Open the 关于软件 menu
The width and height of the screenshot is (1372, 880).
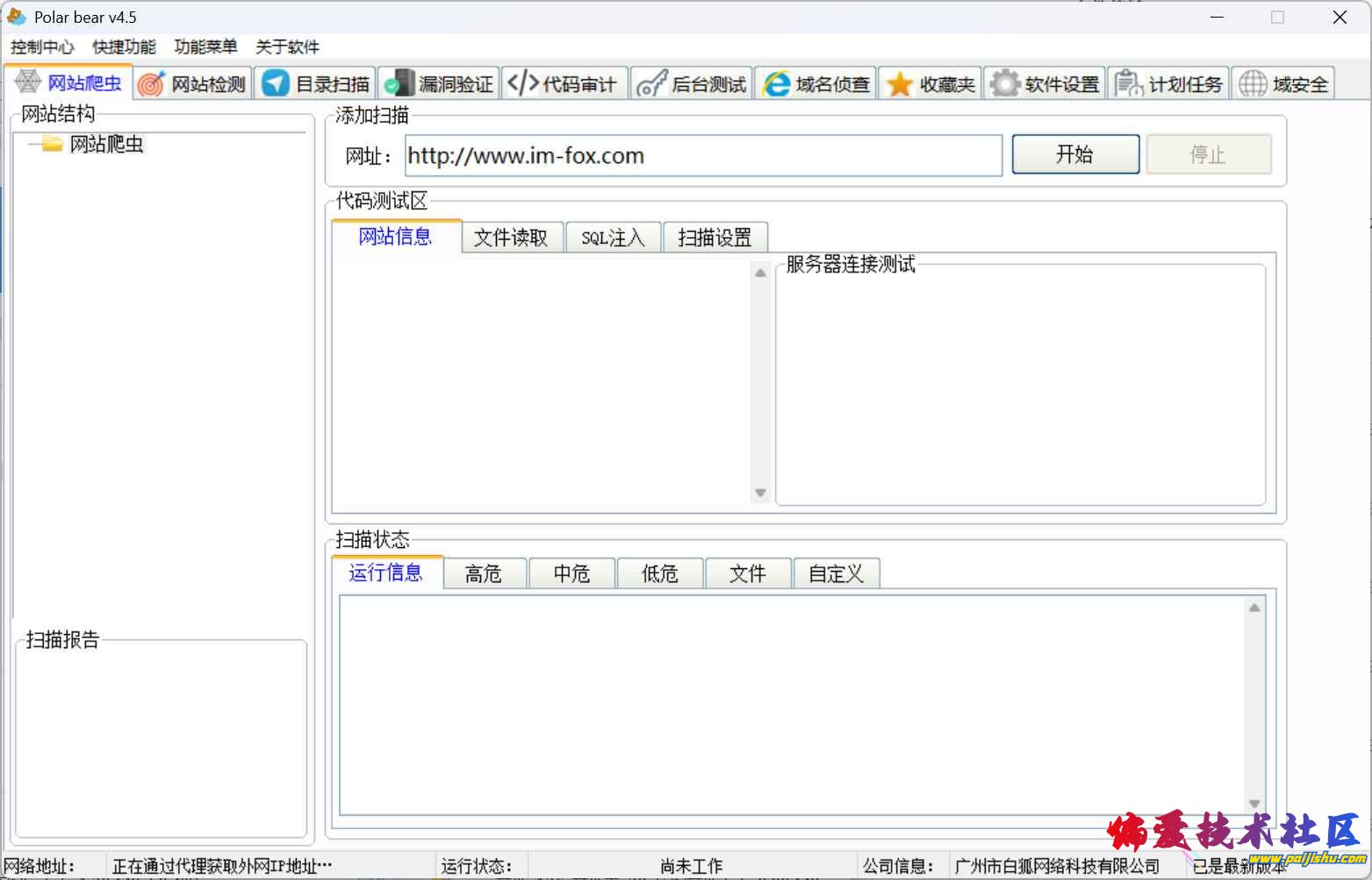point(287,47)
